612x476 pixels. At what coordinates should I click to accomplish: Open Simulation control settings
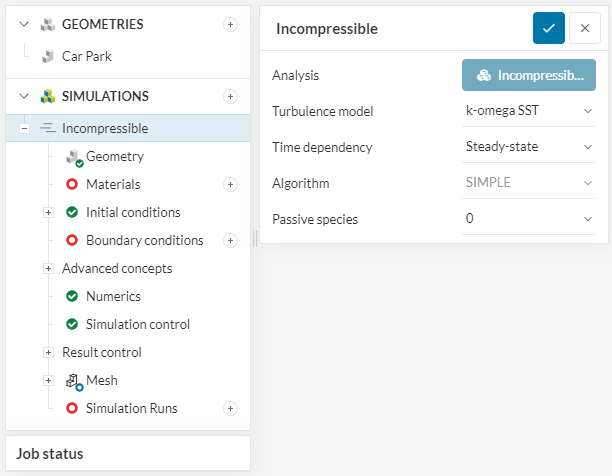(x=137, y=324)
